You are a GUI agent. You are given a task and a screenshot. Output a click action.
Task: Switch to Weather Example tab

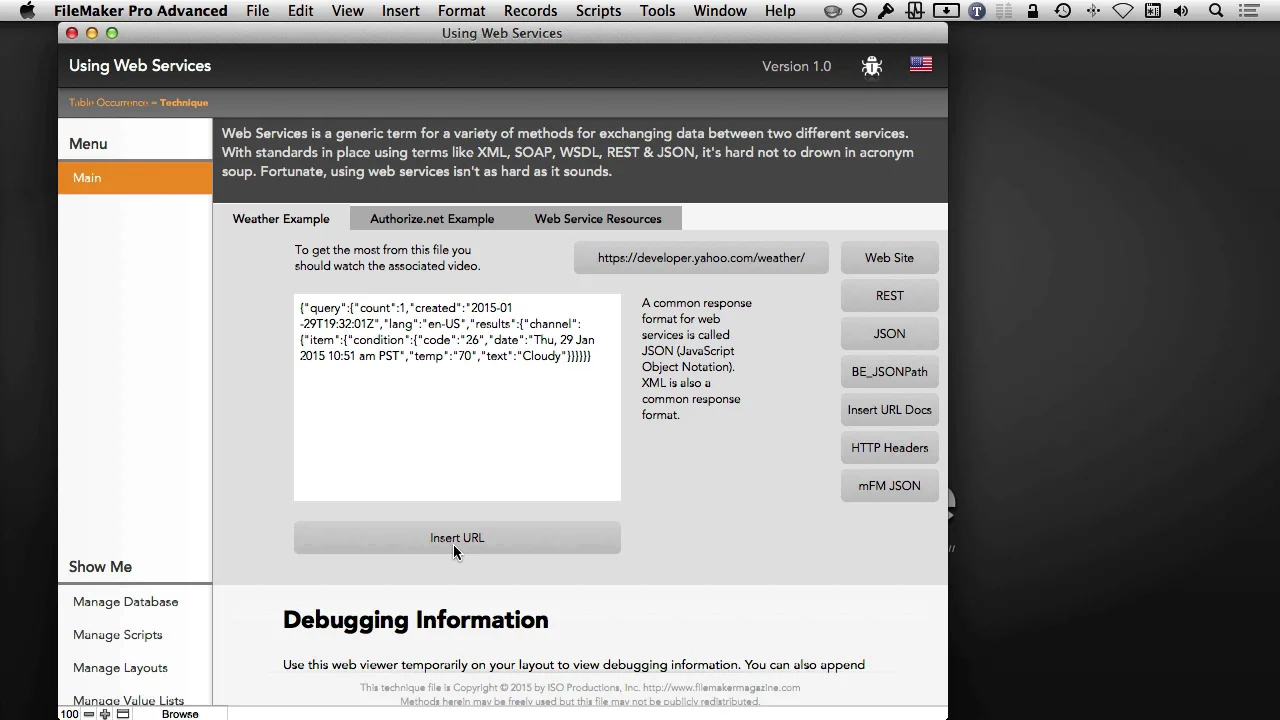tap(281, 219)
